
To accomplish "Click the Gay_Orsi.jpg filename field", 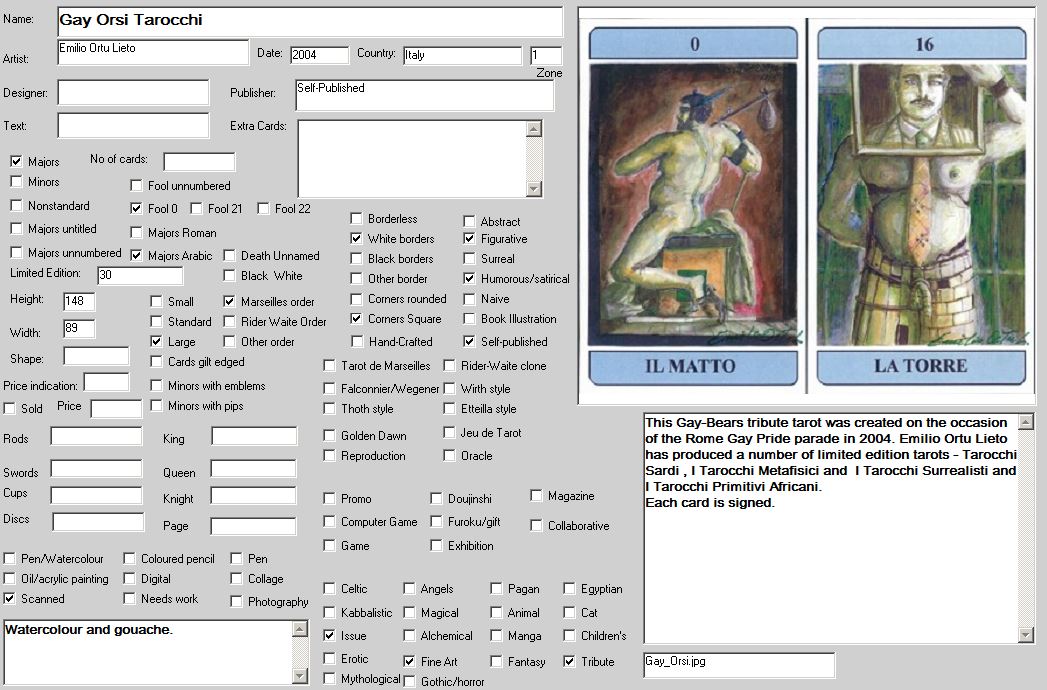I will [x=738, y=665].
